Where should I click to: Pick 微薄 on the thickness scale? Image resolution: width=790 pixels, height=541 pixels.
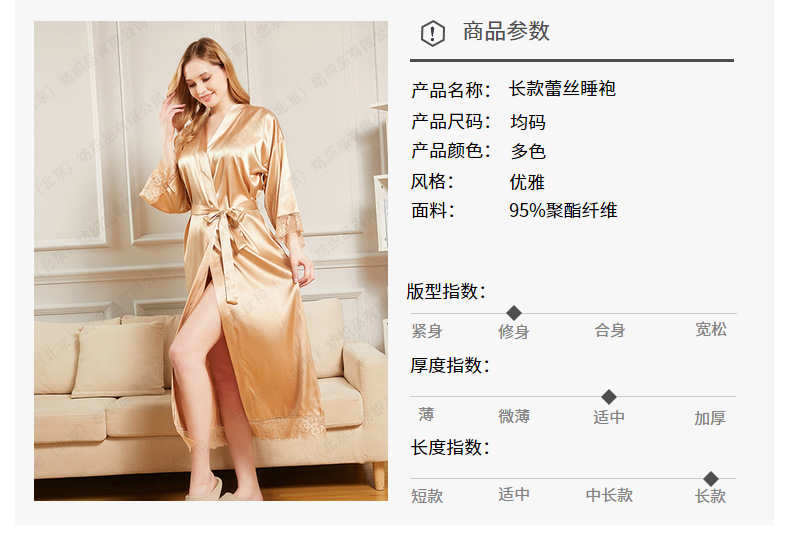point(514,416)
